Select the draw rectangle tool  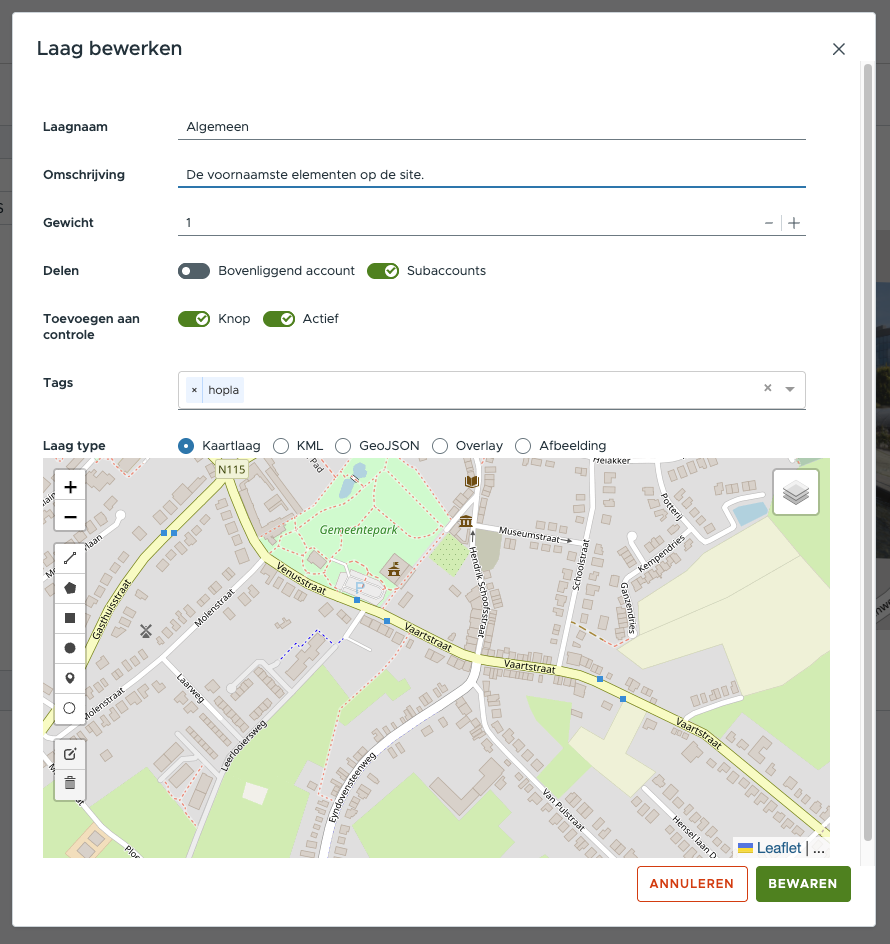70,618
